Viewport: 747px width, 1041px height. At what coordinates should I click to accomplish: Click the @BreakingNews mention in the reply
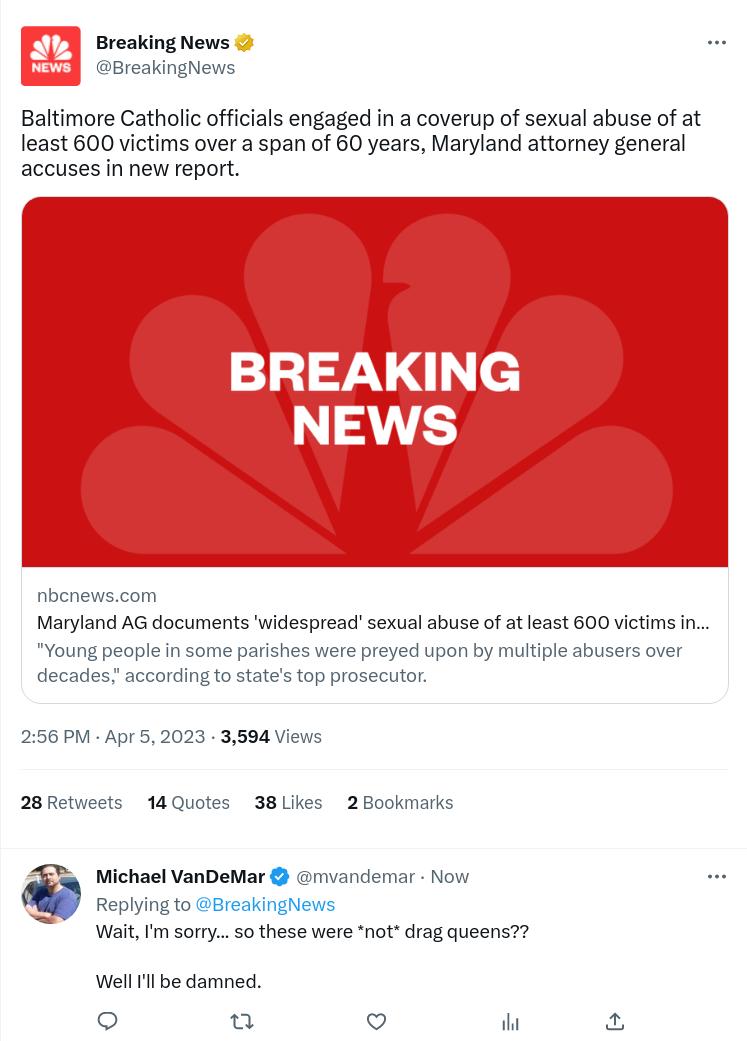pos(265,904)
